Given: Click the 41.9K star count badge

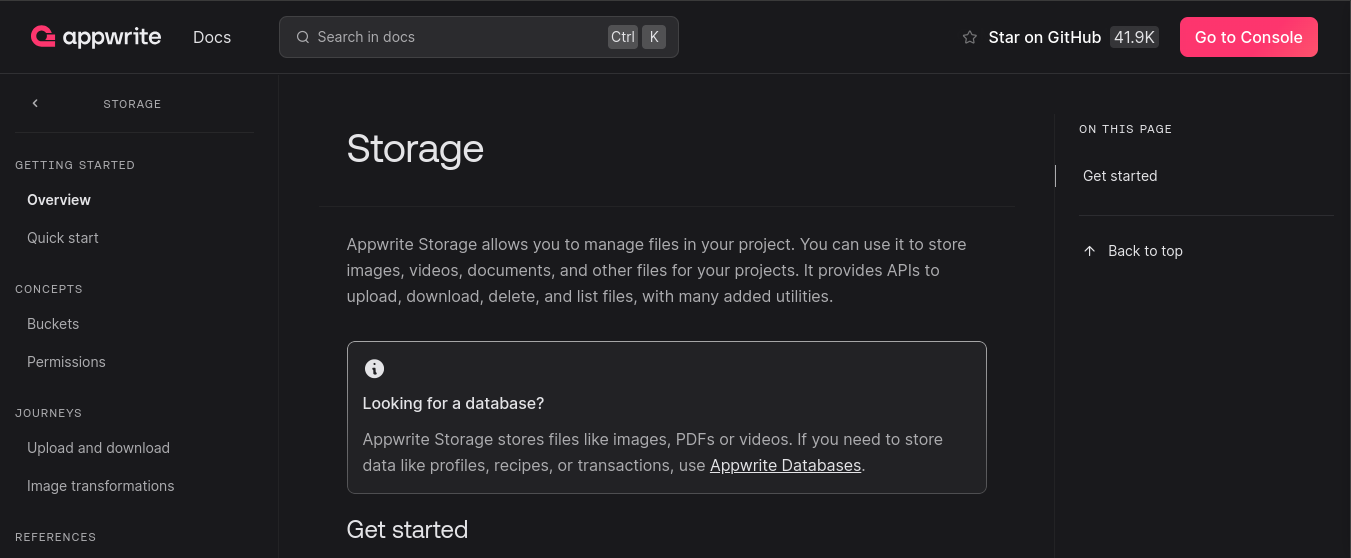Looking at the screenshot, I should (x=1134, y=37).
